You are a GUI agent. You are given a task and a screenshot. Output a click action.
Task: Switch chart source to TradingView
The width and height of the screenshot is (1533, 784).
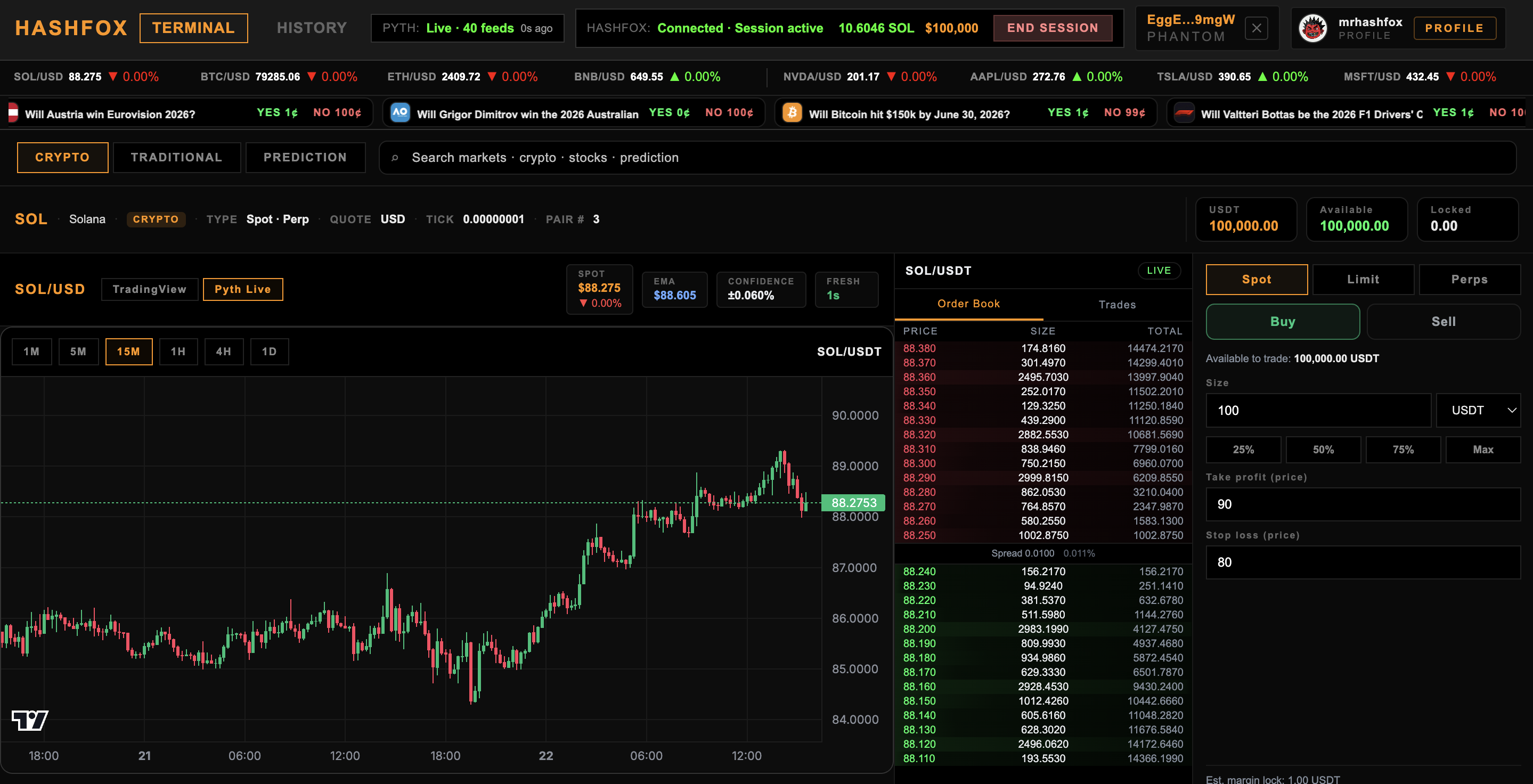point(149,289)
